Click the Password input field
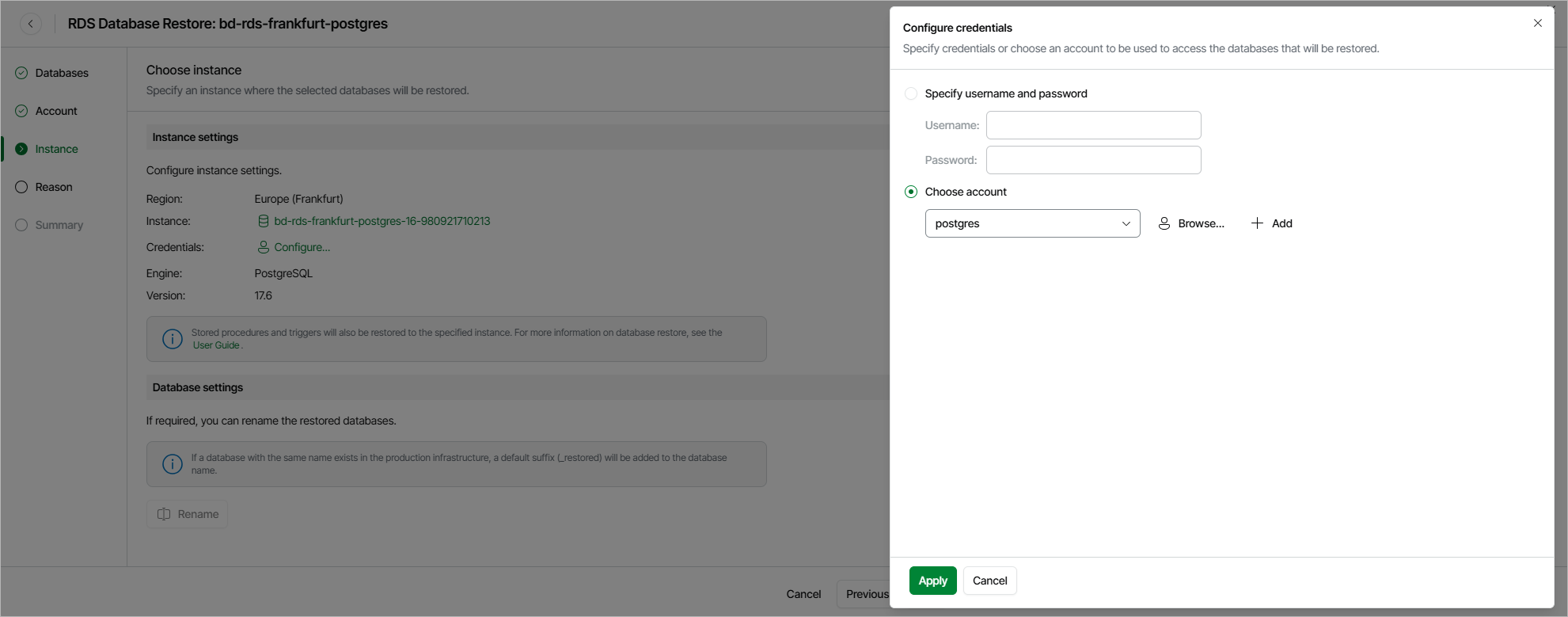Viewport: 1568px width, 617px height. (1093, 160)
